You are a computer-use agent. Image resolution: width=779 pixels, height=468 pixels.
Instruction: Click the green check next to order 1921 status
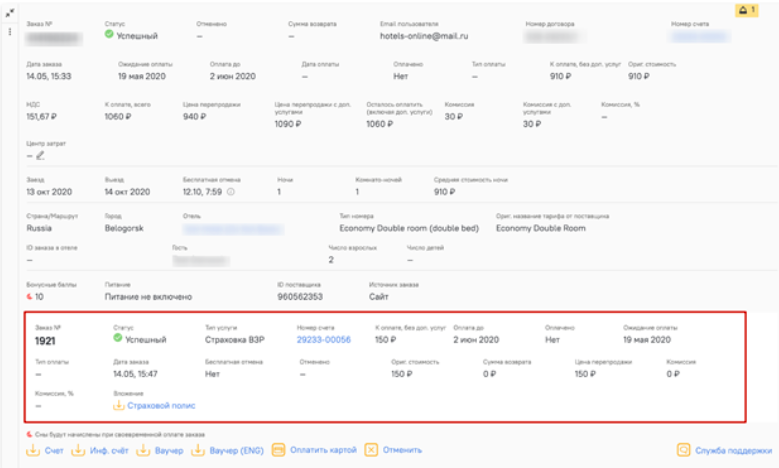118,338
